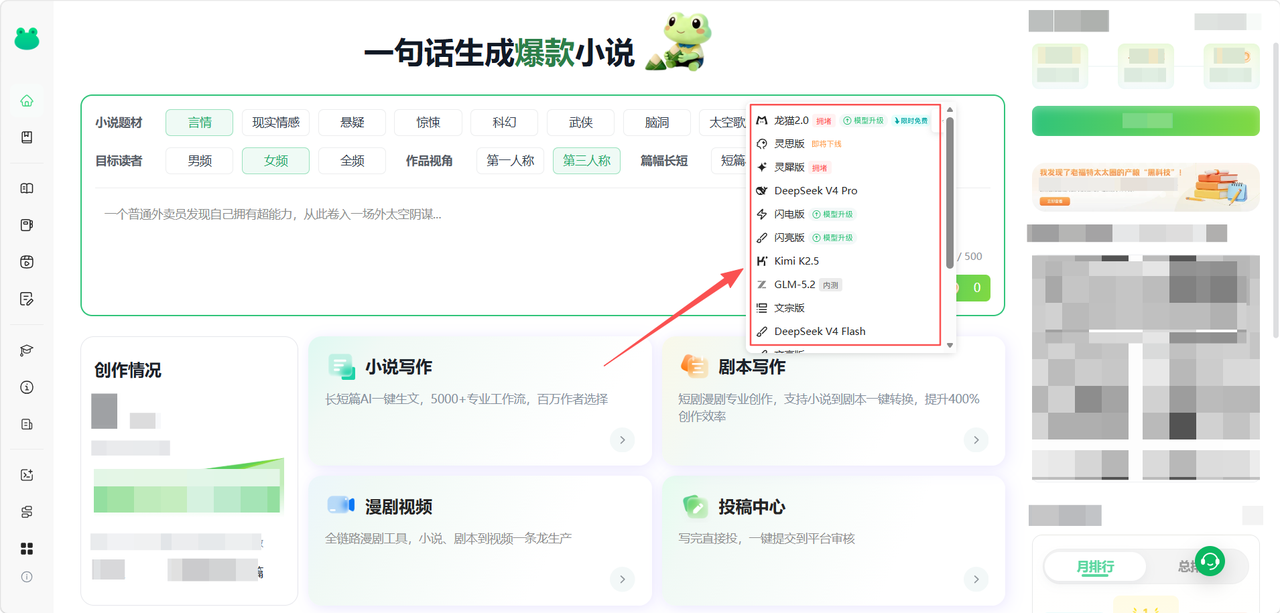The image size is (1280, 613).
Task: Click the lightning icon beside 闪电版
Action: tap(762, 214)
